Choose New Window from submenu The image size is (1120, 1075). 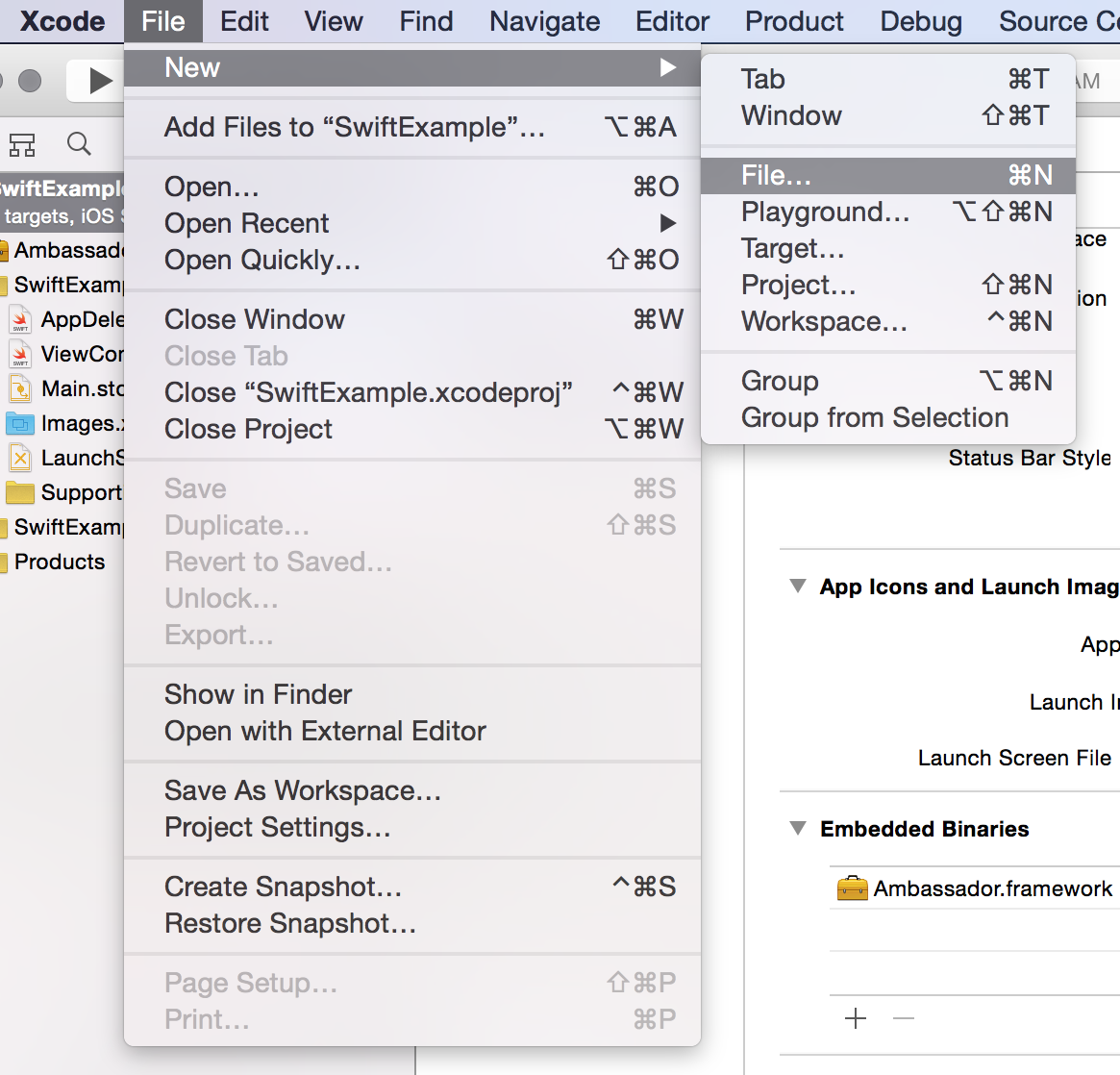[x=888, y=115]
